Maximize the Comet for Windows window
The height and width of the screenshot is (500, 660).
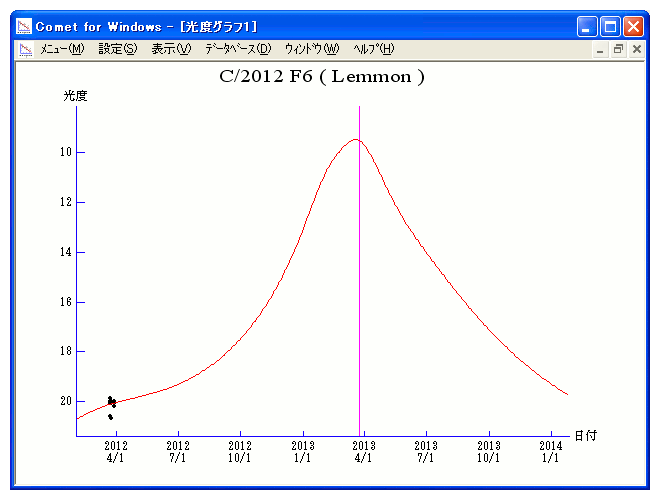click(x=610, y=27)
